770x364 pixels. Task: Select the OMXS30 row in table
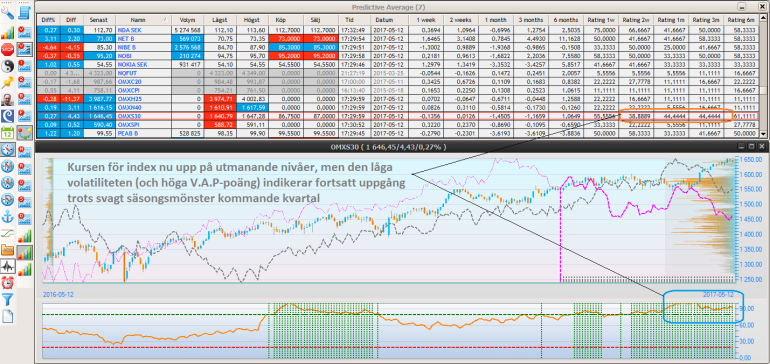(x=398, y=116)
